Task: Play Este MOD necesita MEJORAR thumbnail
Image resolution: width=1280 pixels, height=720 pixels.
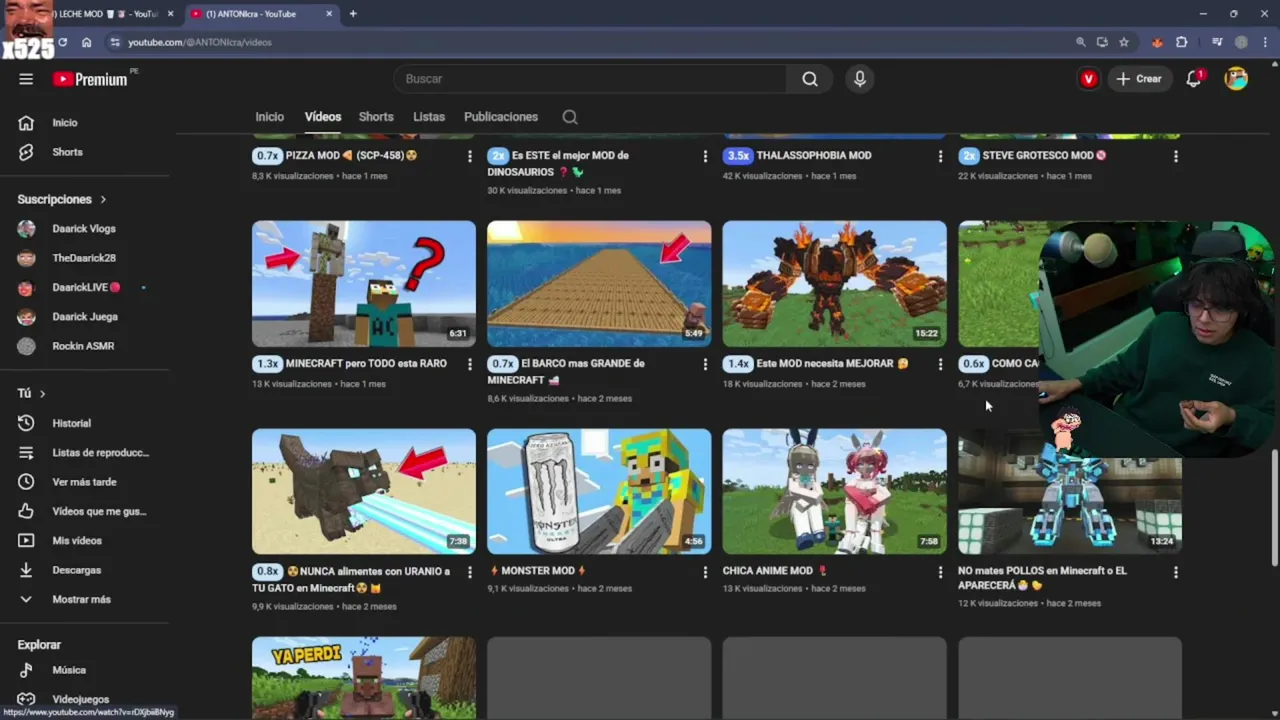Action: pyautogui.click(x=835, y=284)
